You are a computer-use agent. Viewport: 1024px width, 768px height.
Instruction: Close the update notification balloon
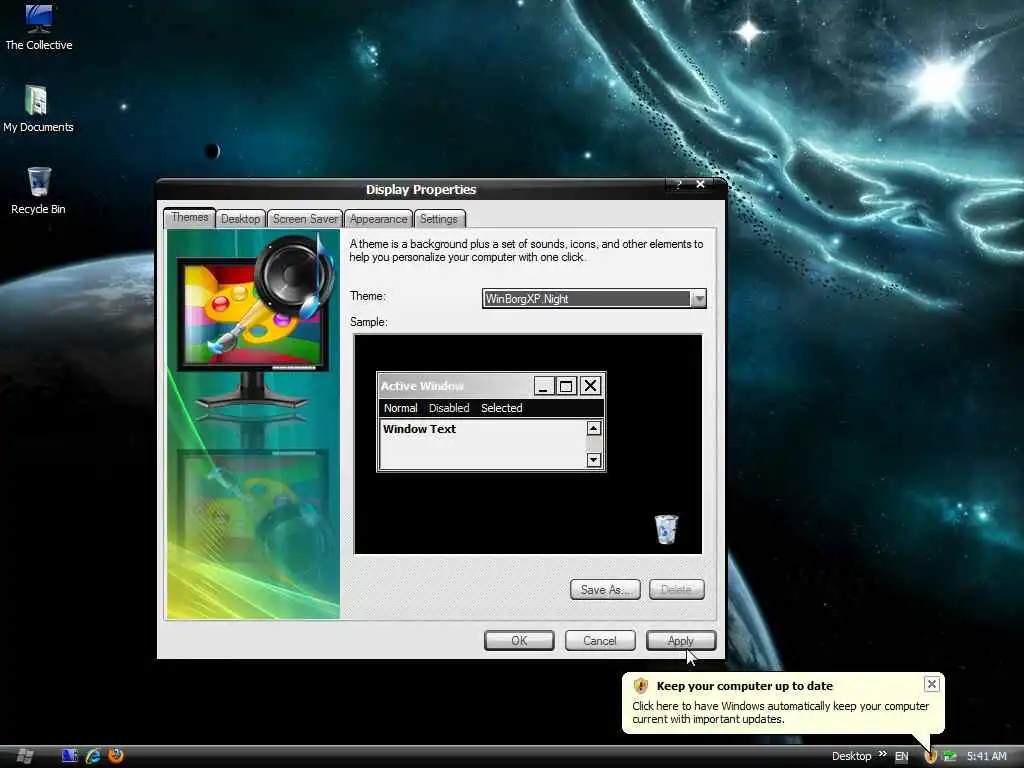coord(932,684)
